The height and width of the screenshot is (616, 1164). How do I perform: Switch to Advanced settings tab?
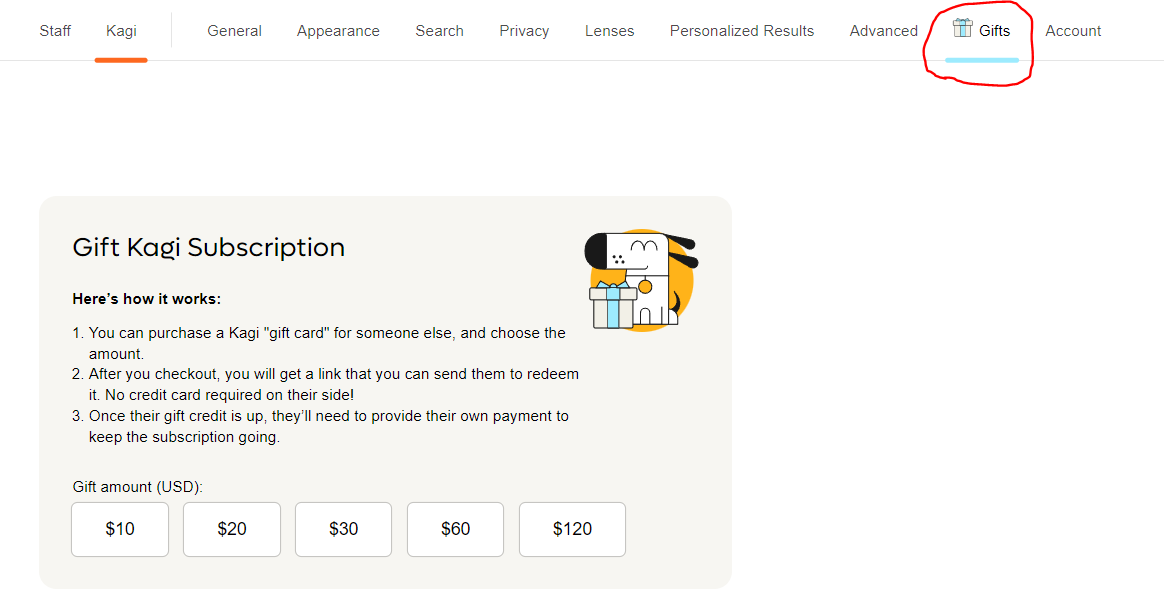click(883, 31)
